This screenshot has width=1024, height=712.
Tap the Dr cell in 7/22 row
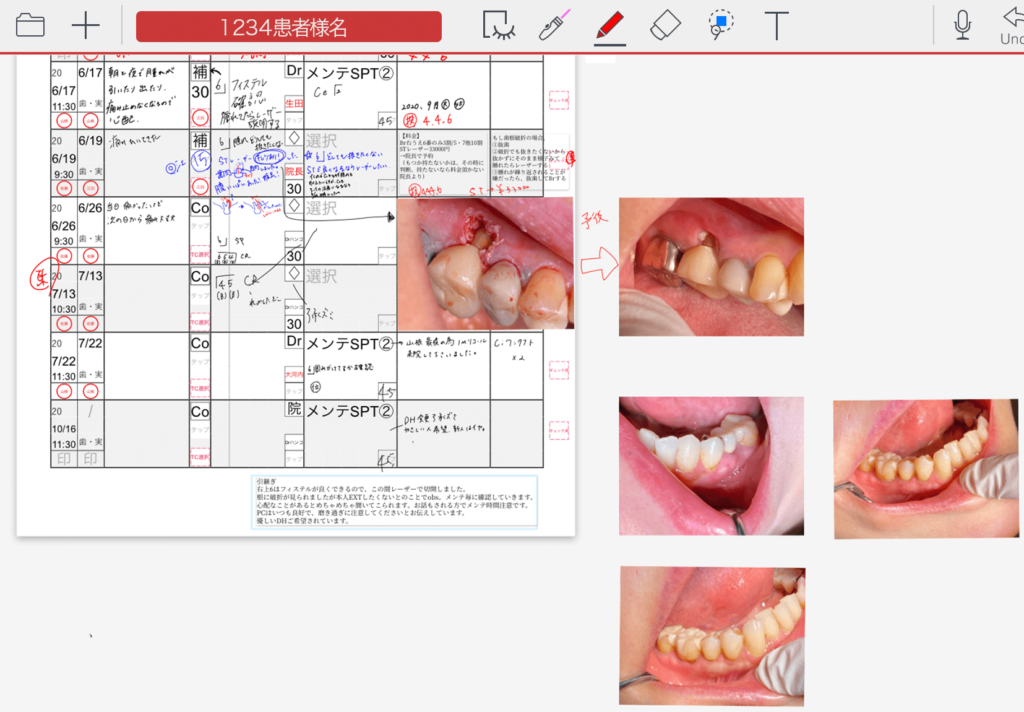(294, 341)
